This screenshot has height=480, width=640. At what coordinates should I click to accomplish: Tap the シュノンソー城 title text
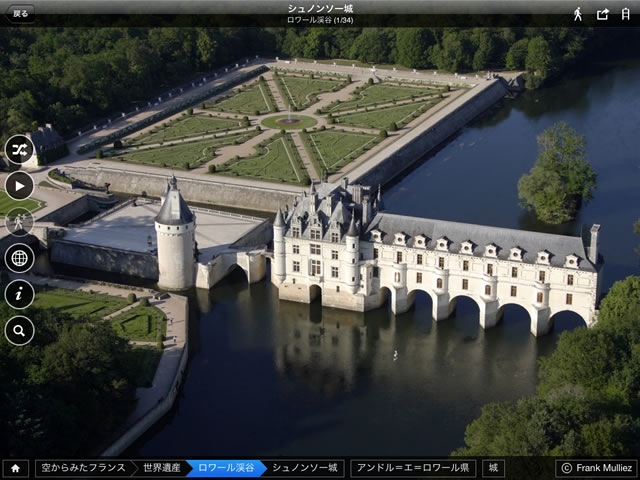[x=320, y=9]
